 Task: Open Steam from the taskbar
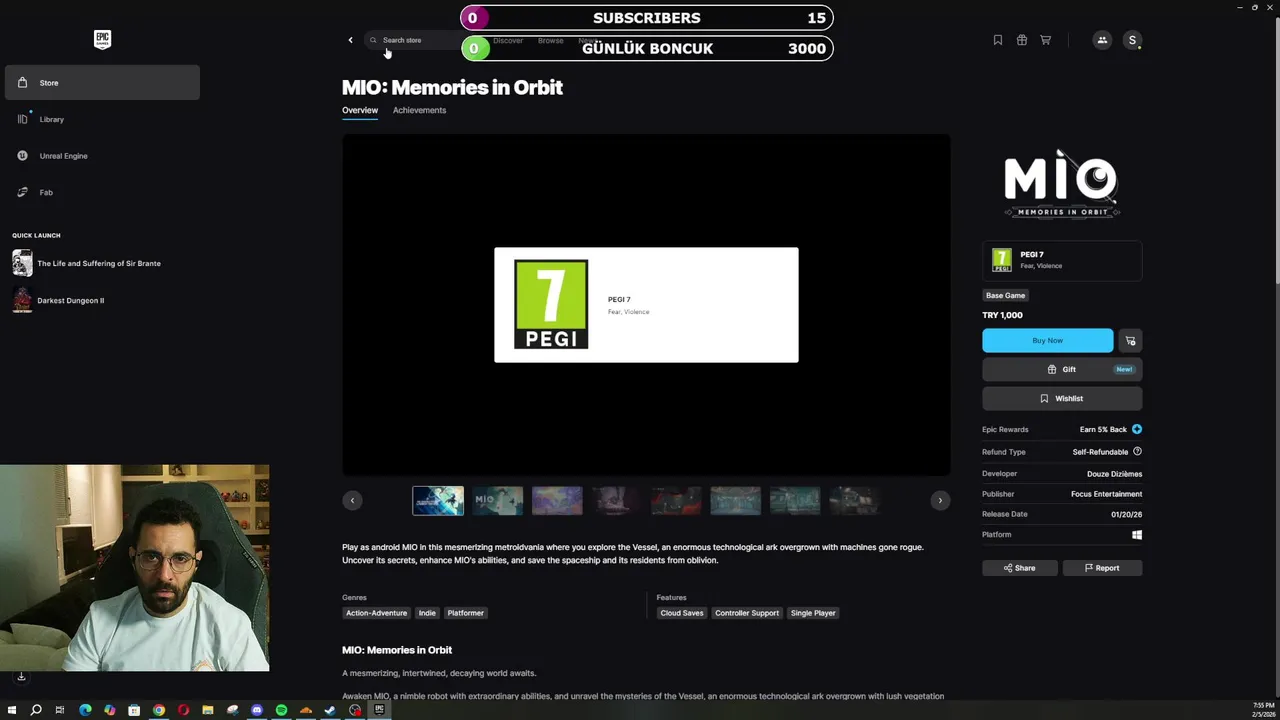pos(330,710)
